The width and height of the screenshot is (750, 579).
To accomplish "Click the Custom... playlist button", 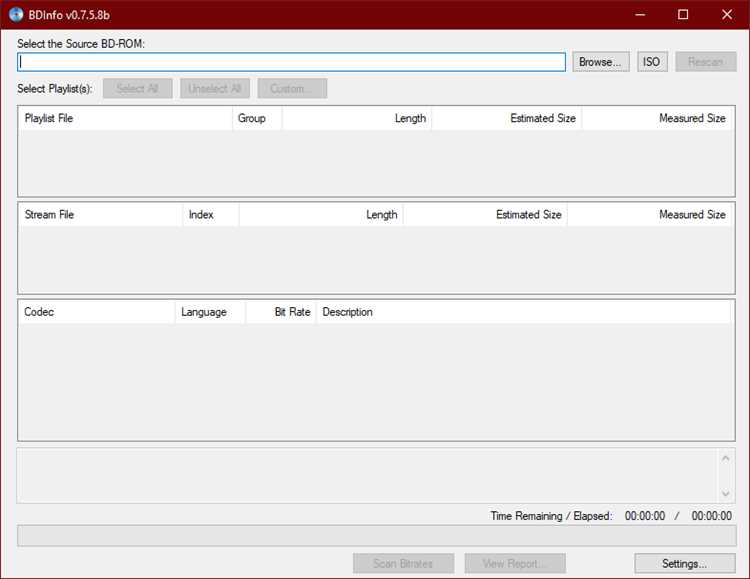I will point(292,89).
